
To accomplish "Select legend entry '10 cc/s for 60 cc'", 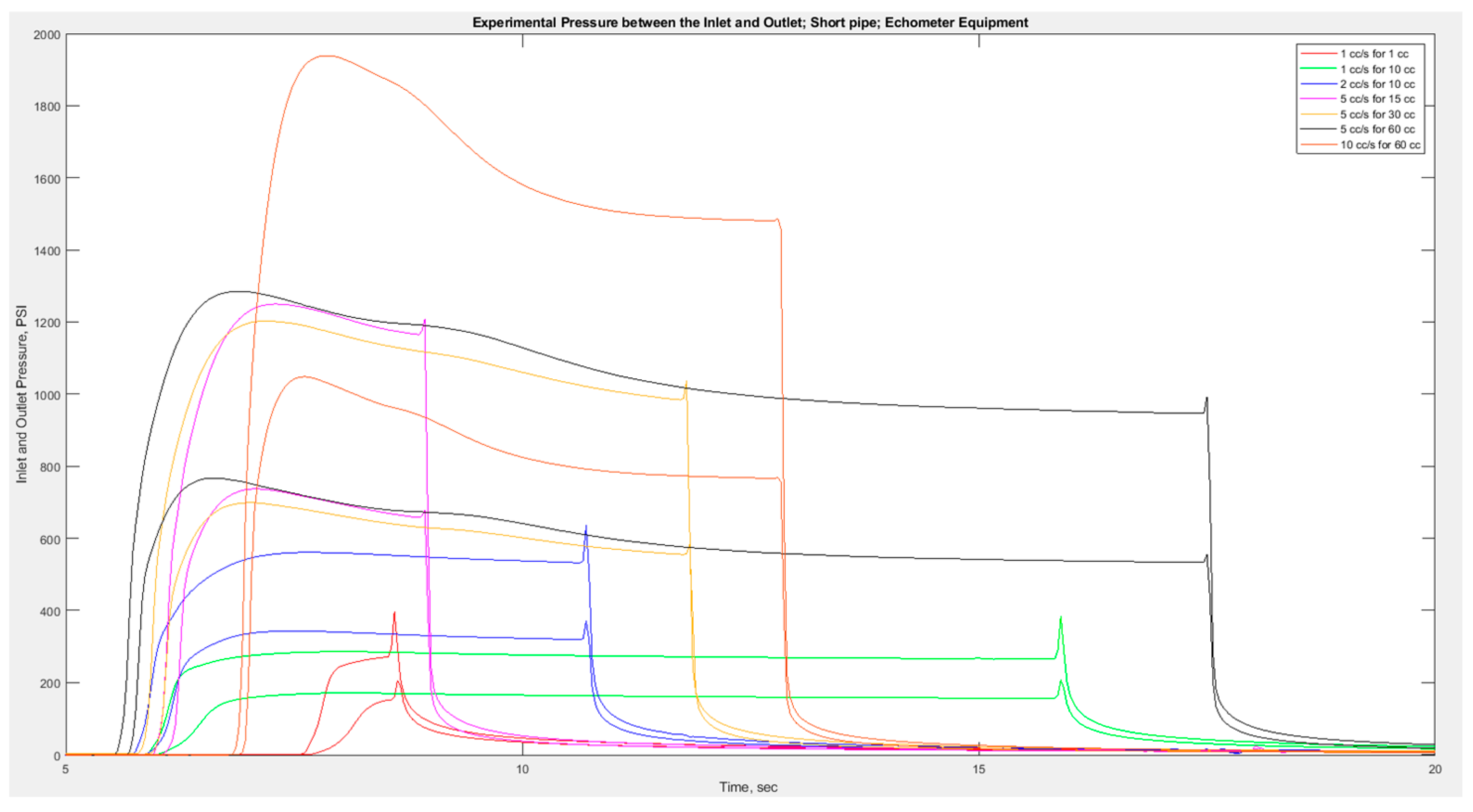I will 1360,145.
